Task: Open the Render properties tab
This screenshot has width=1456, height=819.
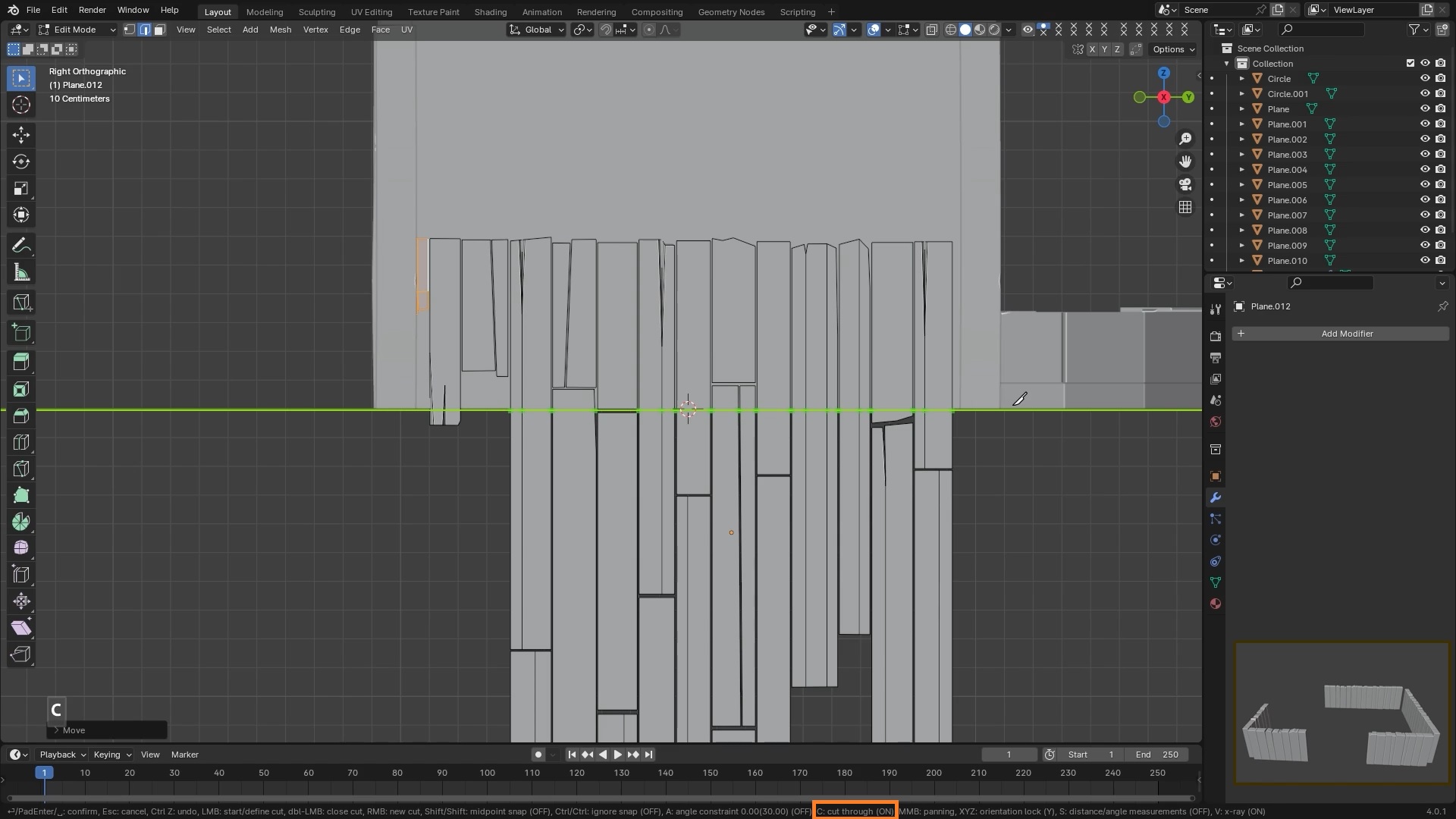Action: pos(1216,336)
